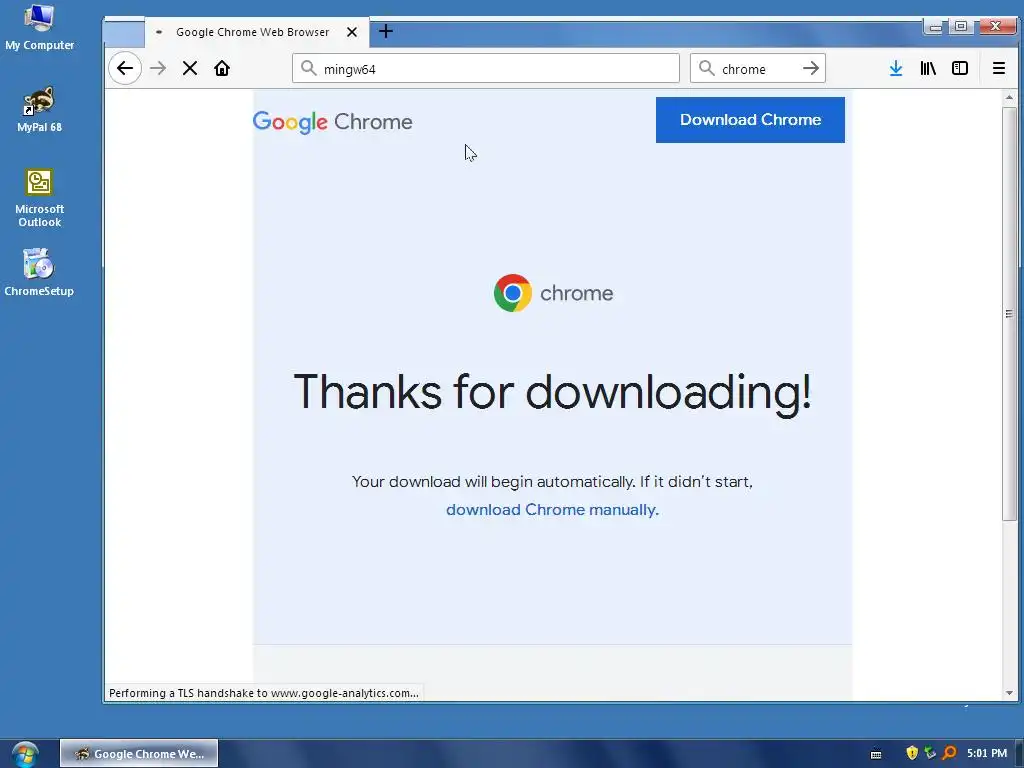
Task: Click the yellow security shield tray icon
Action: 912,753
